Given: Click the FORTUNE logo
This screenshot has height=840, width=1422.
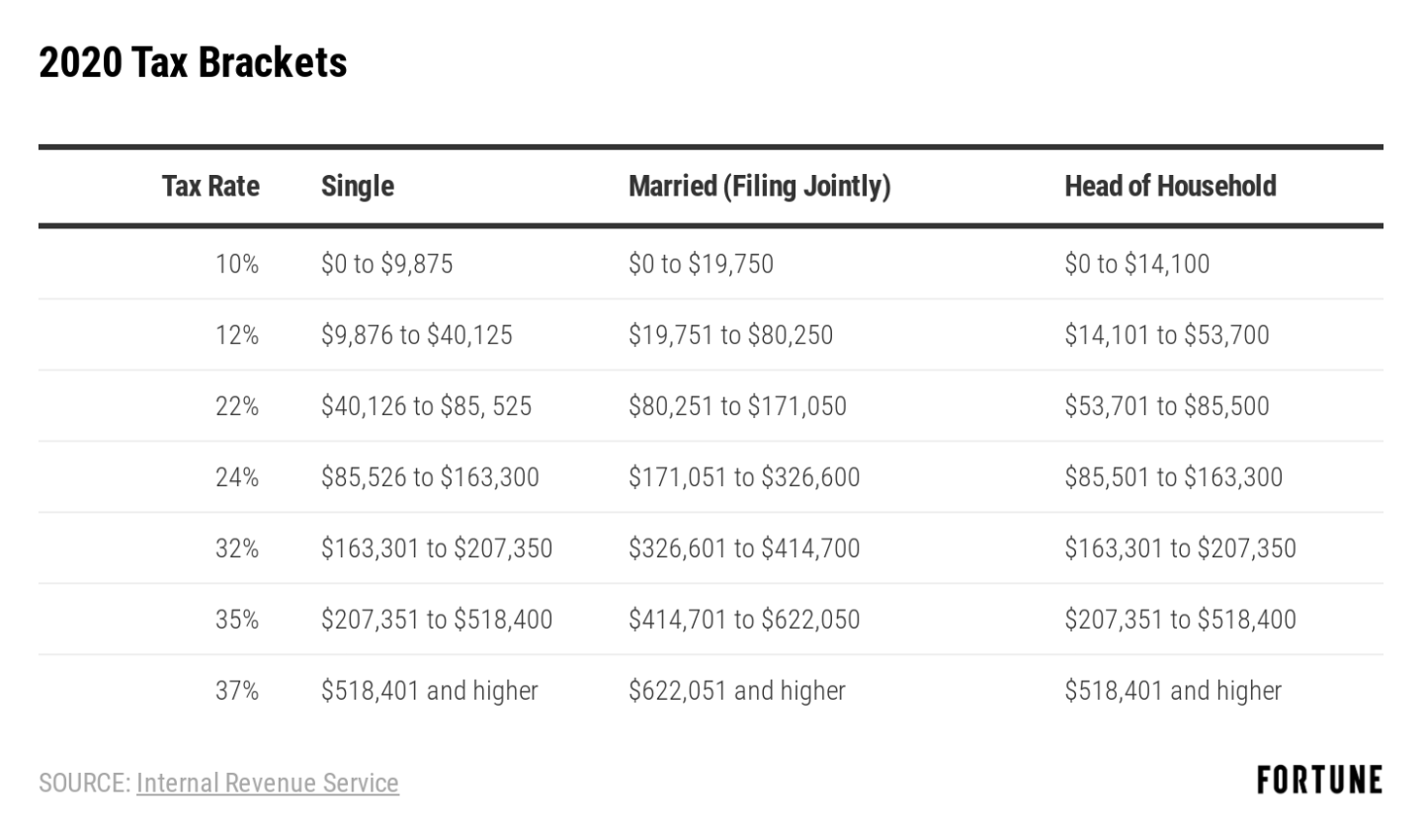Looking at the screenshot, I should [1319, 780].
